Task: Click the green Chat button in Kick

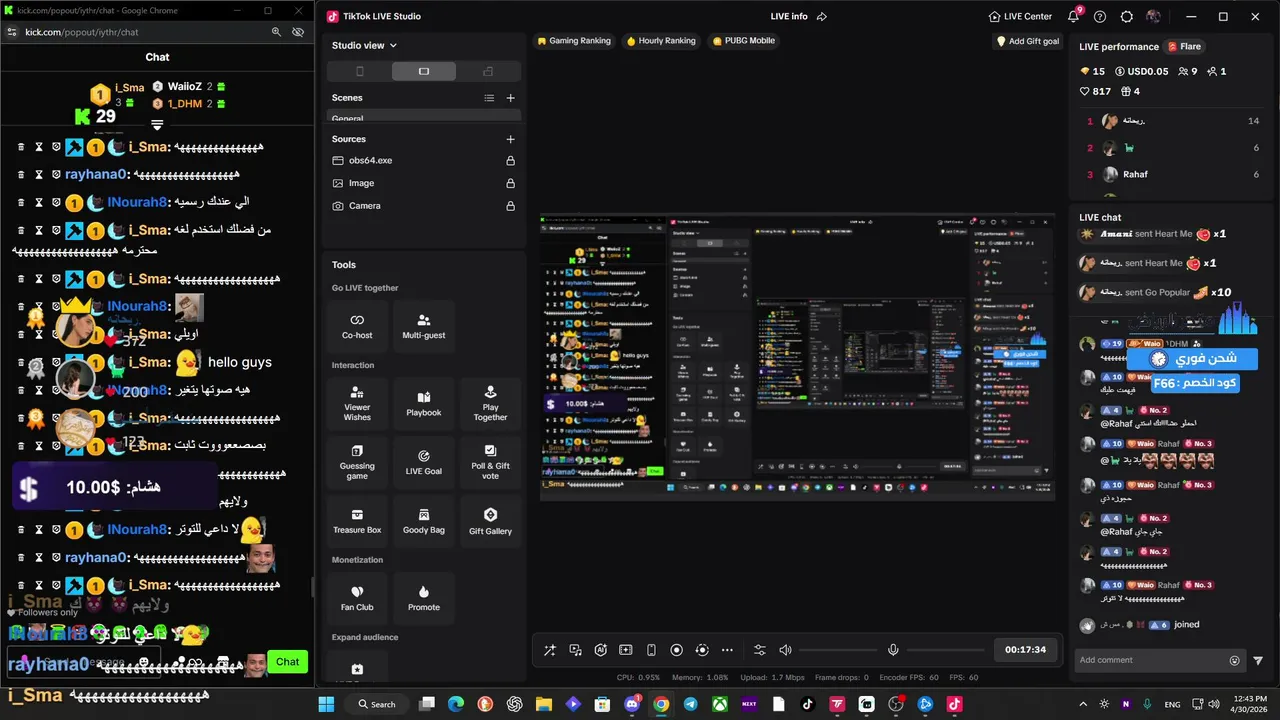Action: point(288,662)
